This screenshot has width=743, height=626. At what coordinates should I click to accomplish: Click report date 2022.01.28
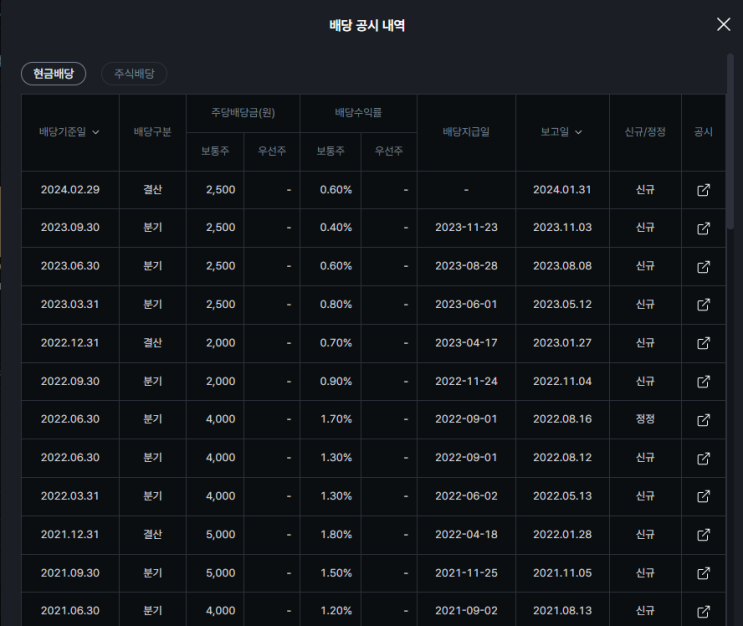coord(562,535)
